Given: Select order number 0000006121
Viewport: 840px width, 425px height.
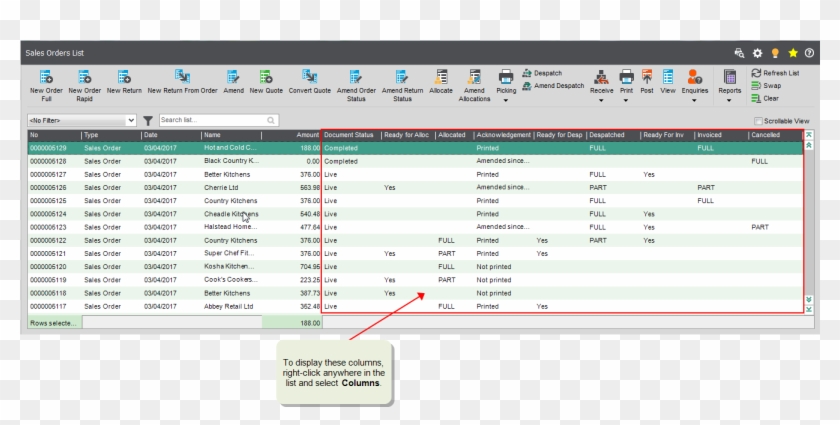Looking at the screenshot, I should pos(415,253).
